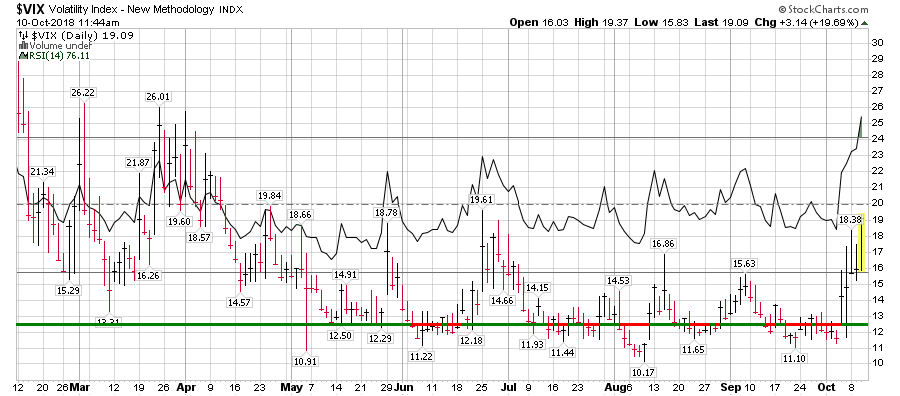900x396 pixels.
Task: Click the green up-arrow change indicator
Action: [x=864, y=23]
